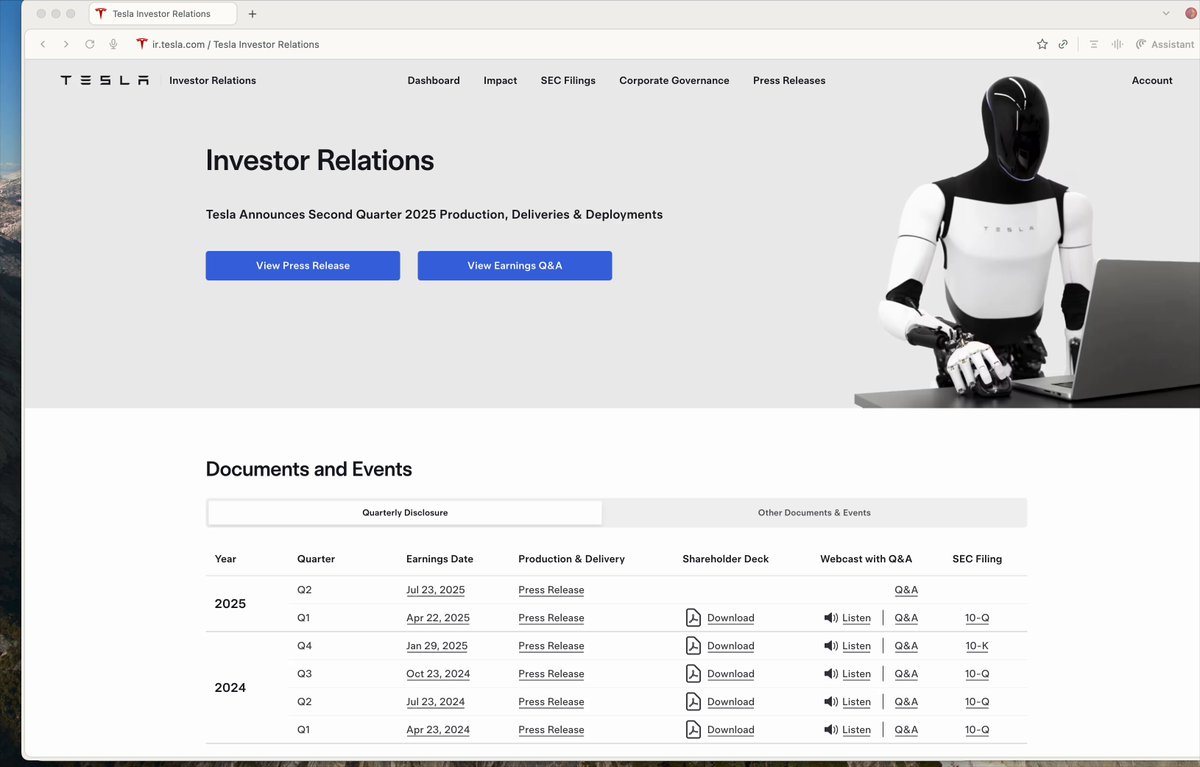Open Corporate Governance nav item

(674, 80)
